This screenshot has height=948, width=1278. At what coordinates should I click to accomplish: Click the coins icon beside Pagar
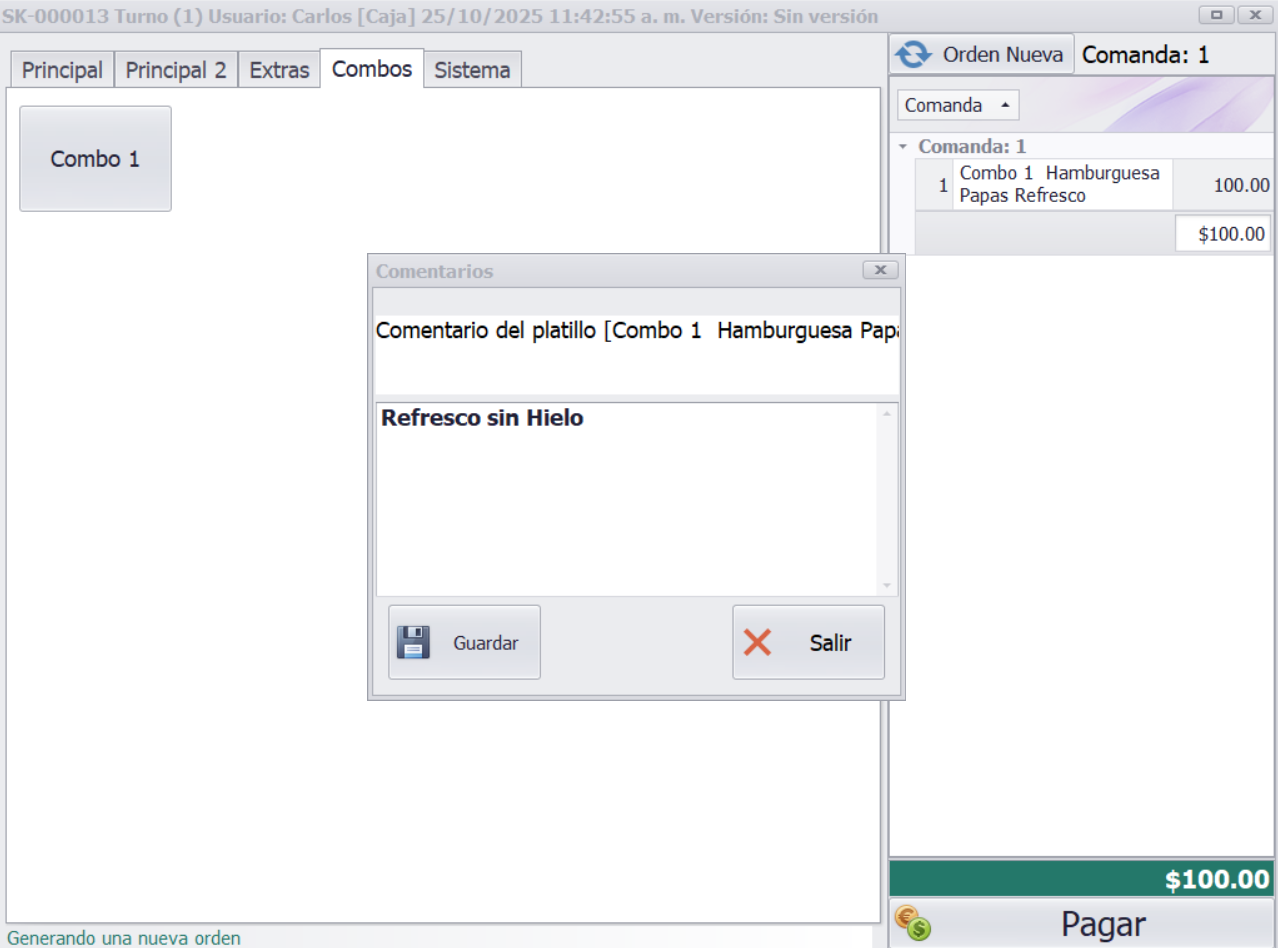[x=912, y=923]
